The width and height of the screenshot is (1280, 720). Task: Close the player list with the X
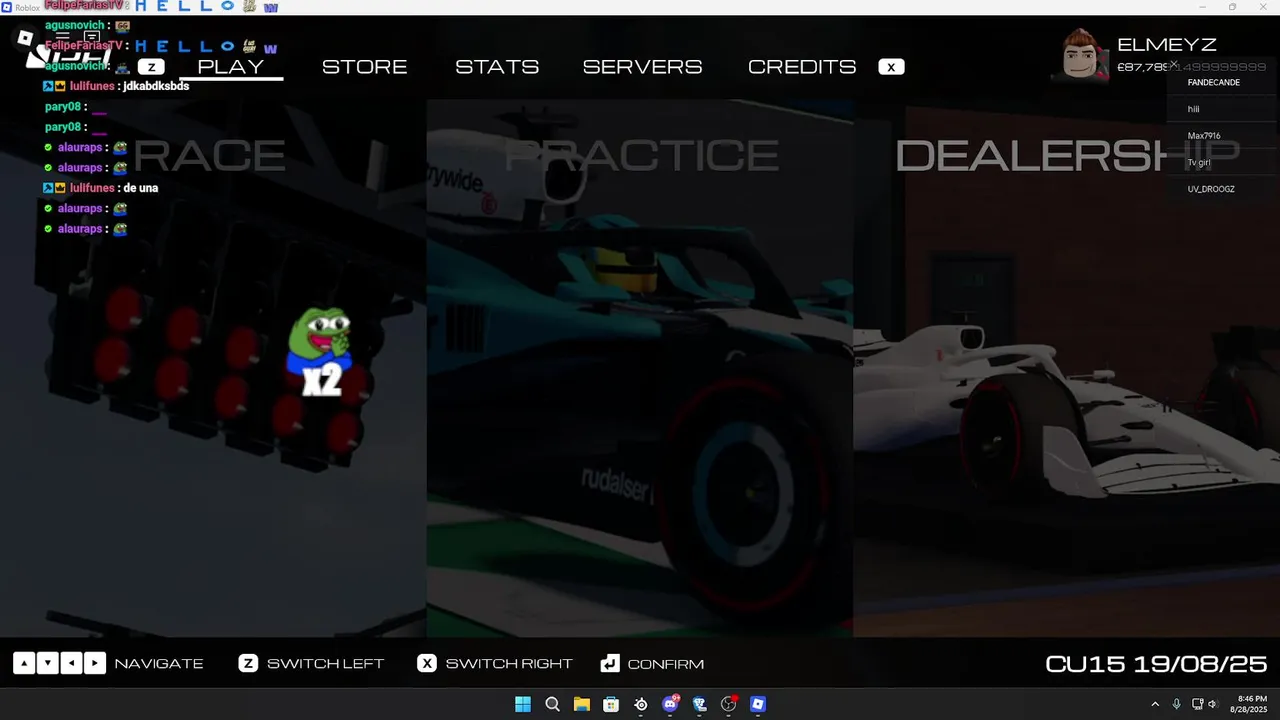click(x=1174, y=65)
